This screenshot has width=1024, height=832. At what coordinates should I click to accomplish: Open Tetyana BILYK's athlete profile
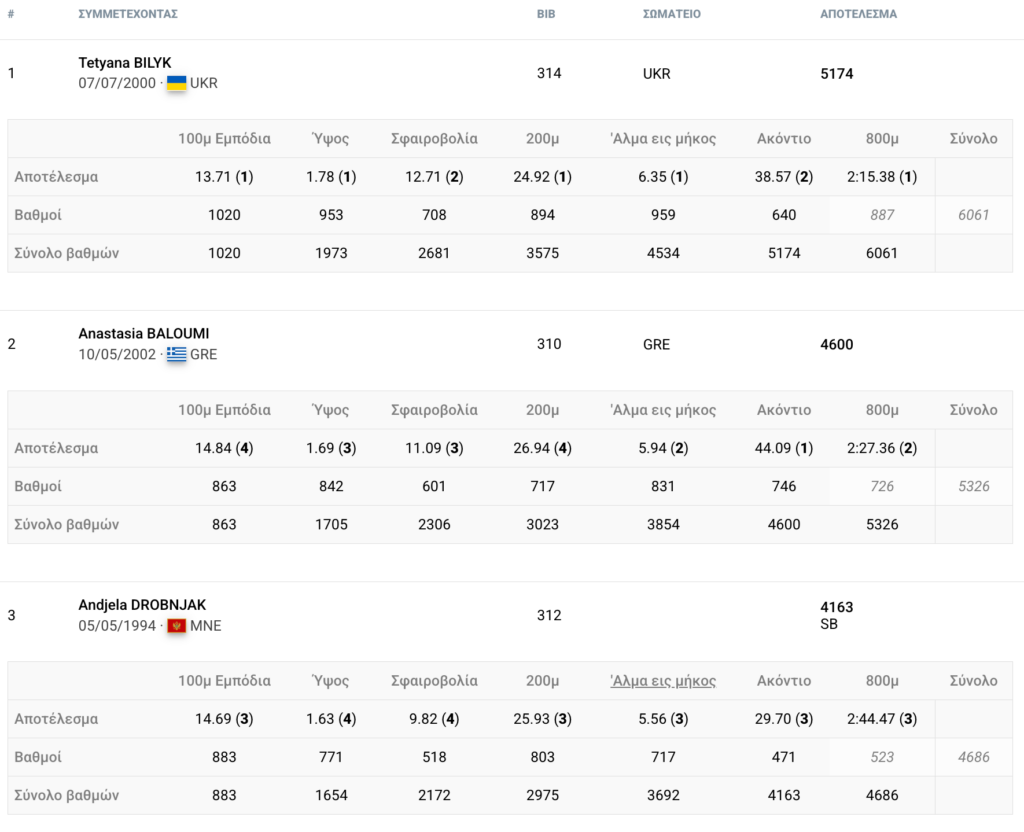coord(125,63)
